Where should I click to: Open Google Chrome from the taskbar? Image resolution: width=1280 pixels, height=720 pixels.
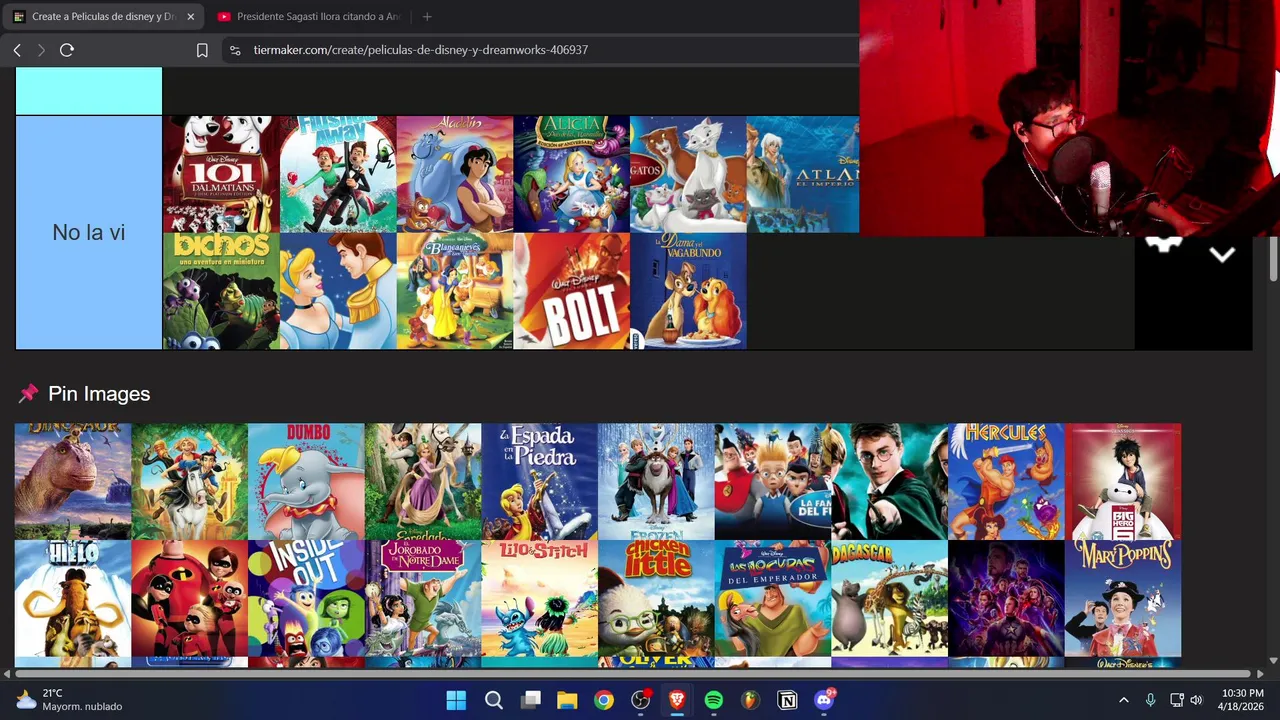coord(604,700)
